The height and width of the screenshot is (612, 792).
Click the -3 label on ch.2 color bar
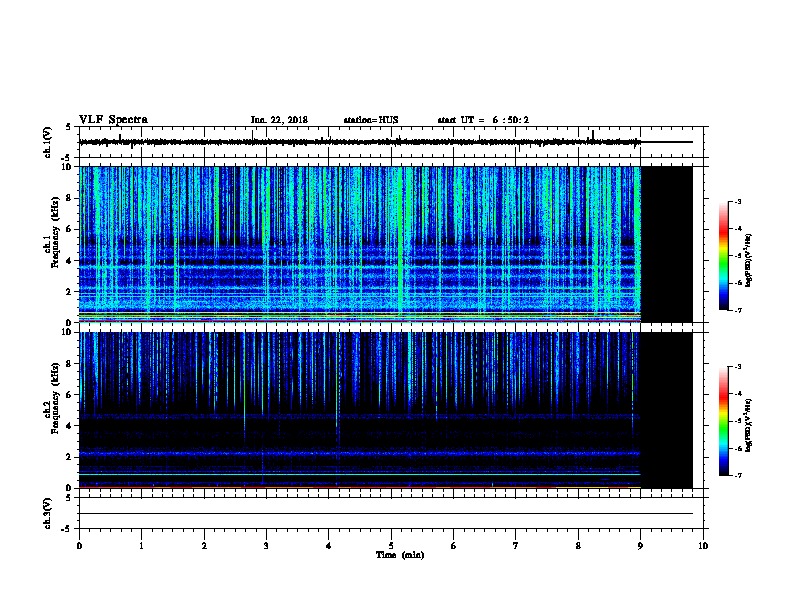click(737, 367)
